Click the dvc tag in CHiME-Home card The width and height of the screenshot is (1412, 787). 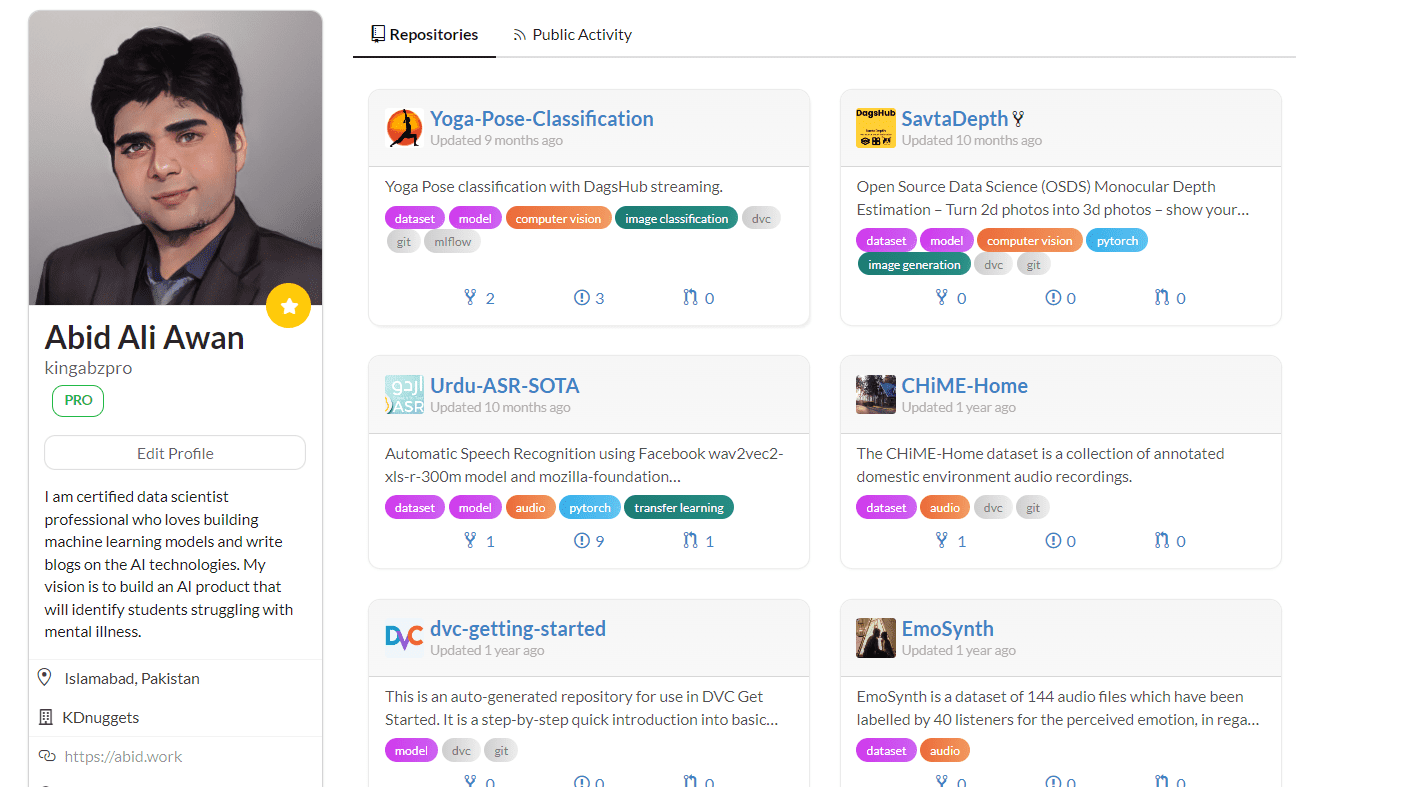993,507
